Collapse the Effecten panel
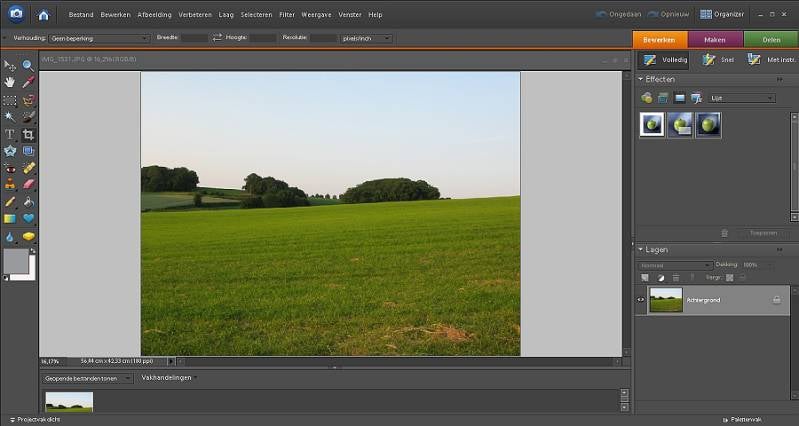The image size is (799, 426). 640,78
